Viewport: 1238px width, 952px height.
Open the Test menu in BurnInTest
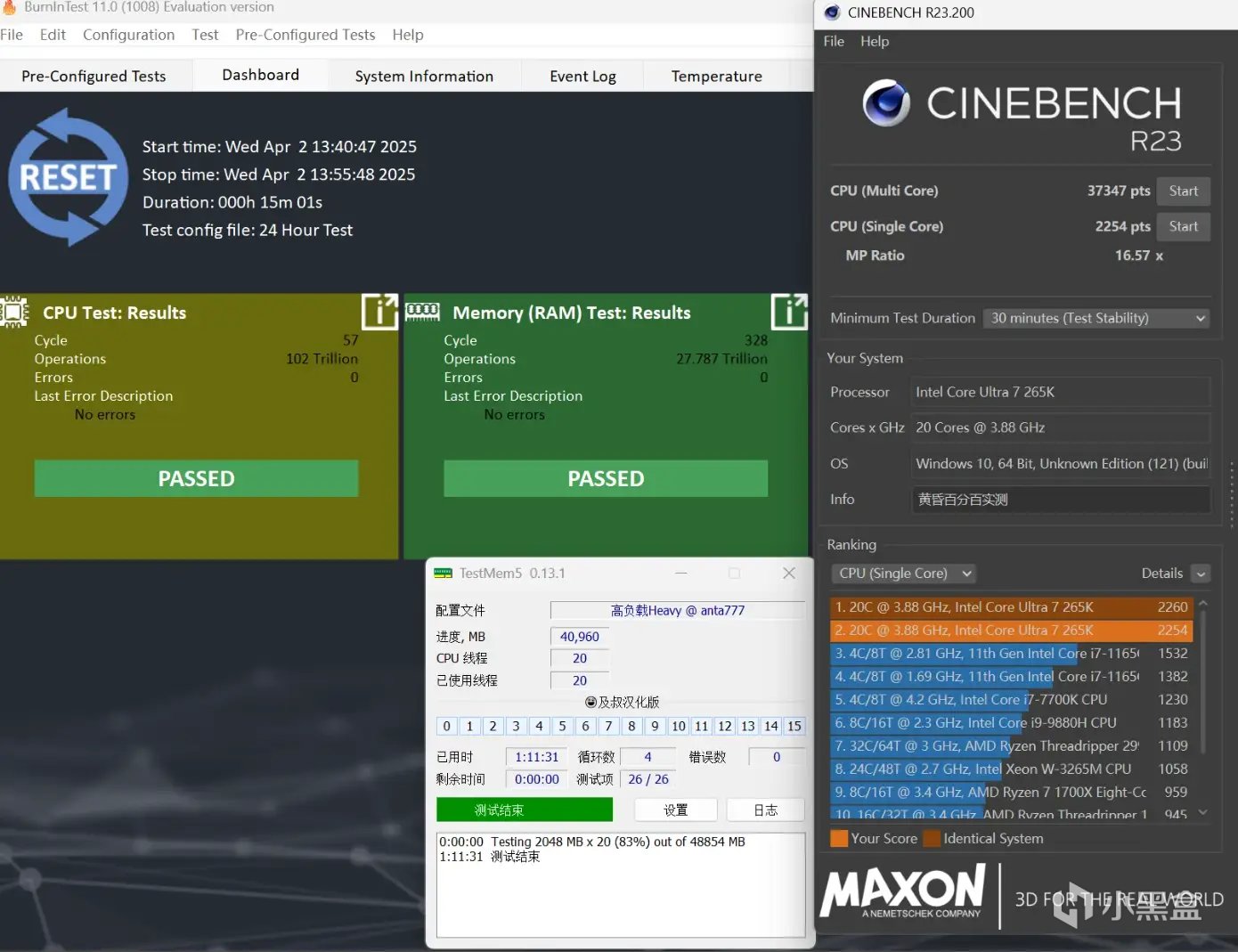tap(205, 35)
